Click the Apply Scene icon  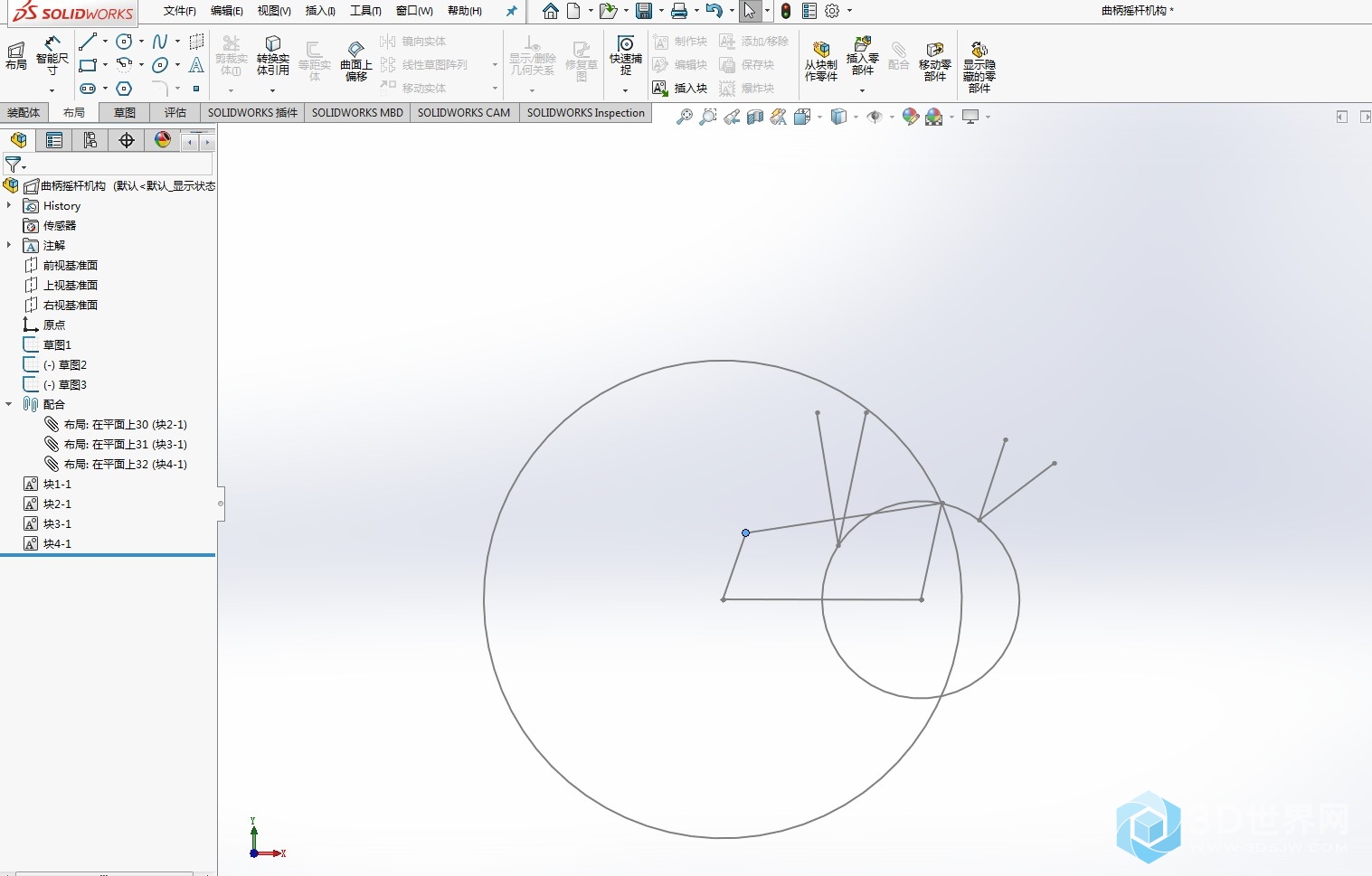pyautogui.click(x=933, y=117)
